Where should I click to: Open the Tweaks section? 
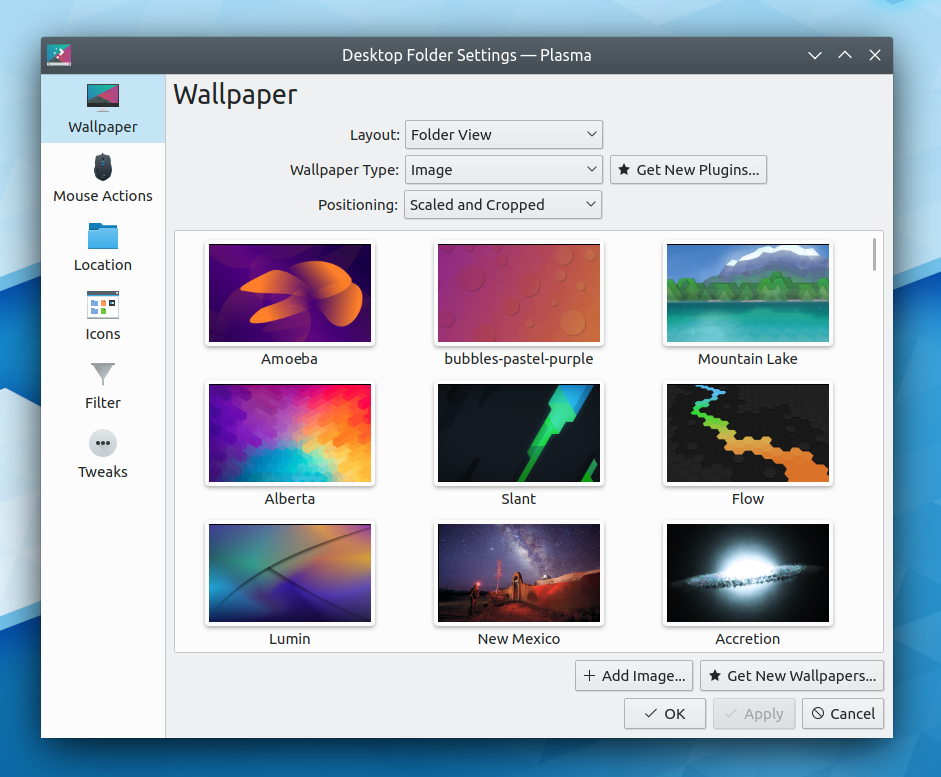click(x=103, y=454)
